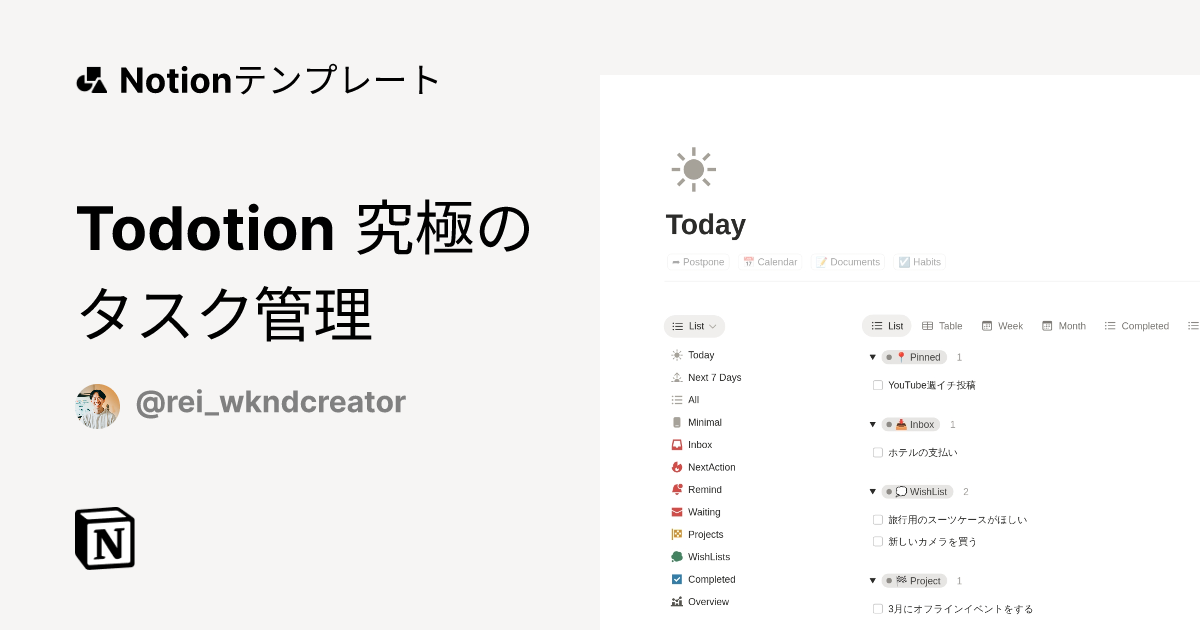The width and height of the screenshot is (1200, 630).
Task: Open the Habits link button
Action: tap(919, 262)
